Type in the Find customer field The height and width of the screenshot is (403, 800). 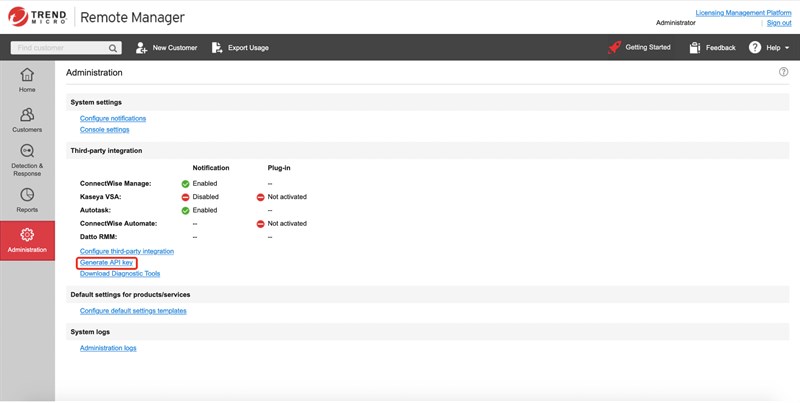(x=58, y=47)
